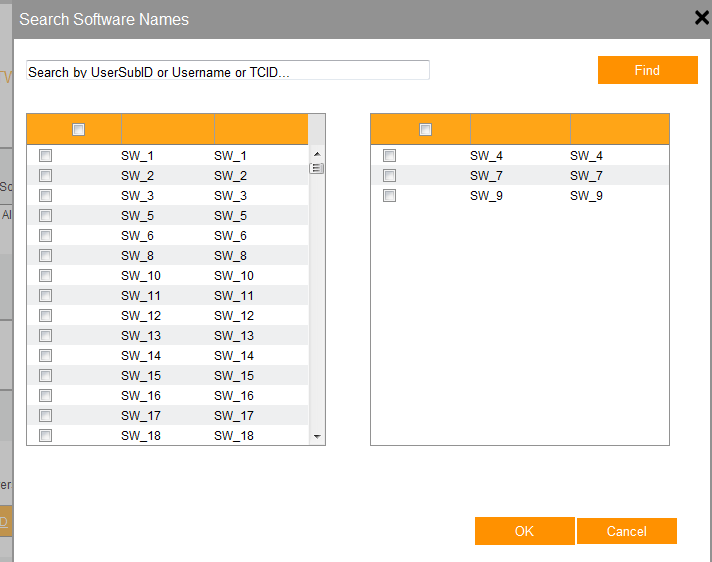The image size is (712, 562).
Task: Select the SW_12 row in left list
Action: [168, 316]
